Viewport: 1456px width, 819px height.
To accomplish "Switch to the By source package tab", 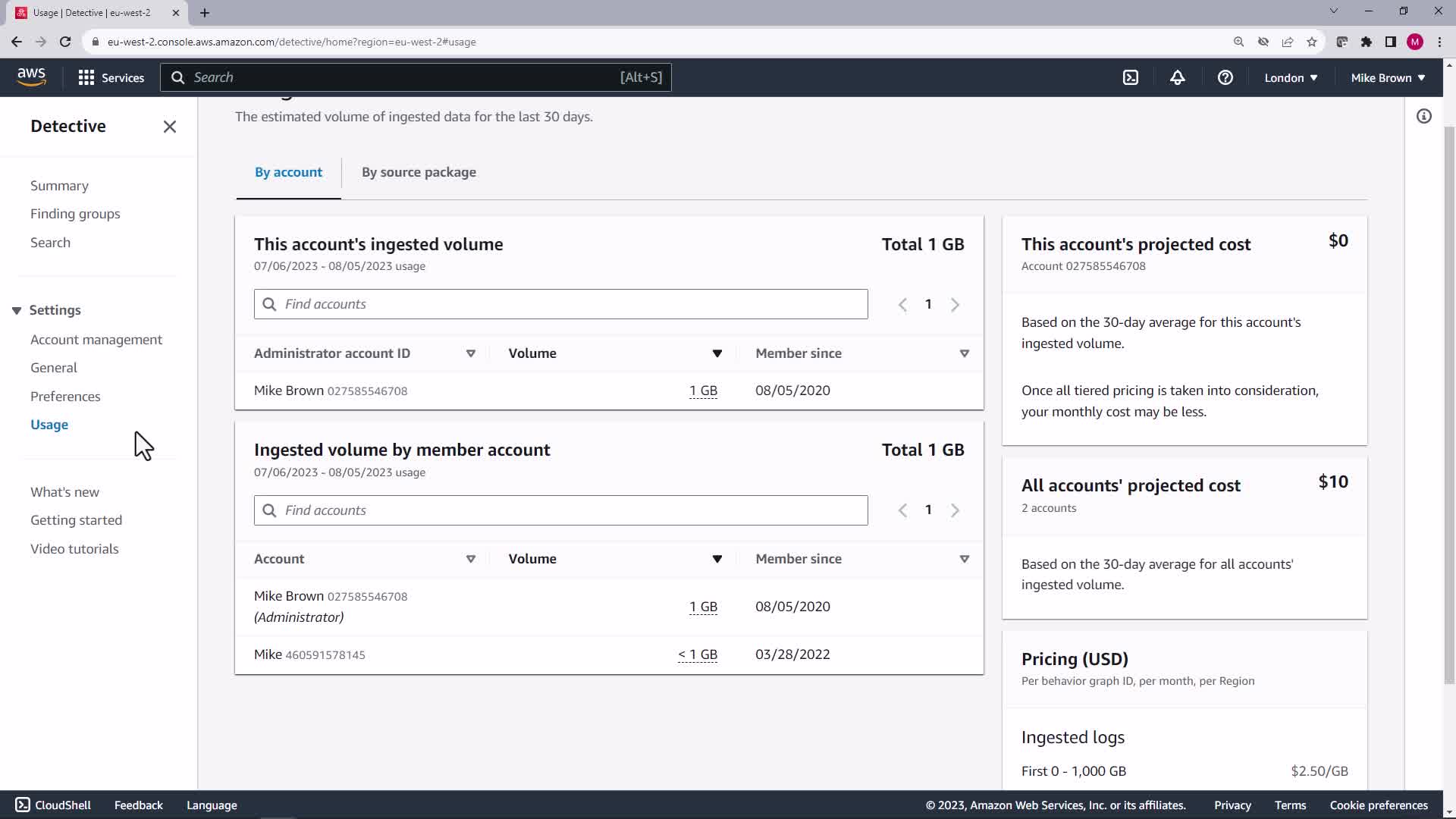I will (x=419, y=172).
